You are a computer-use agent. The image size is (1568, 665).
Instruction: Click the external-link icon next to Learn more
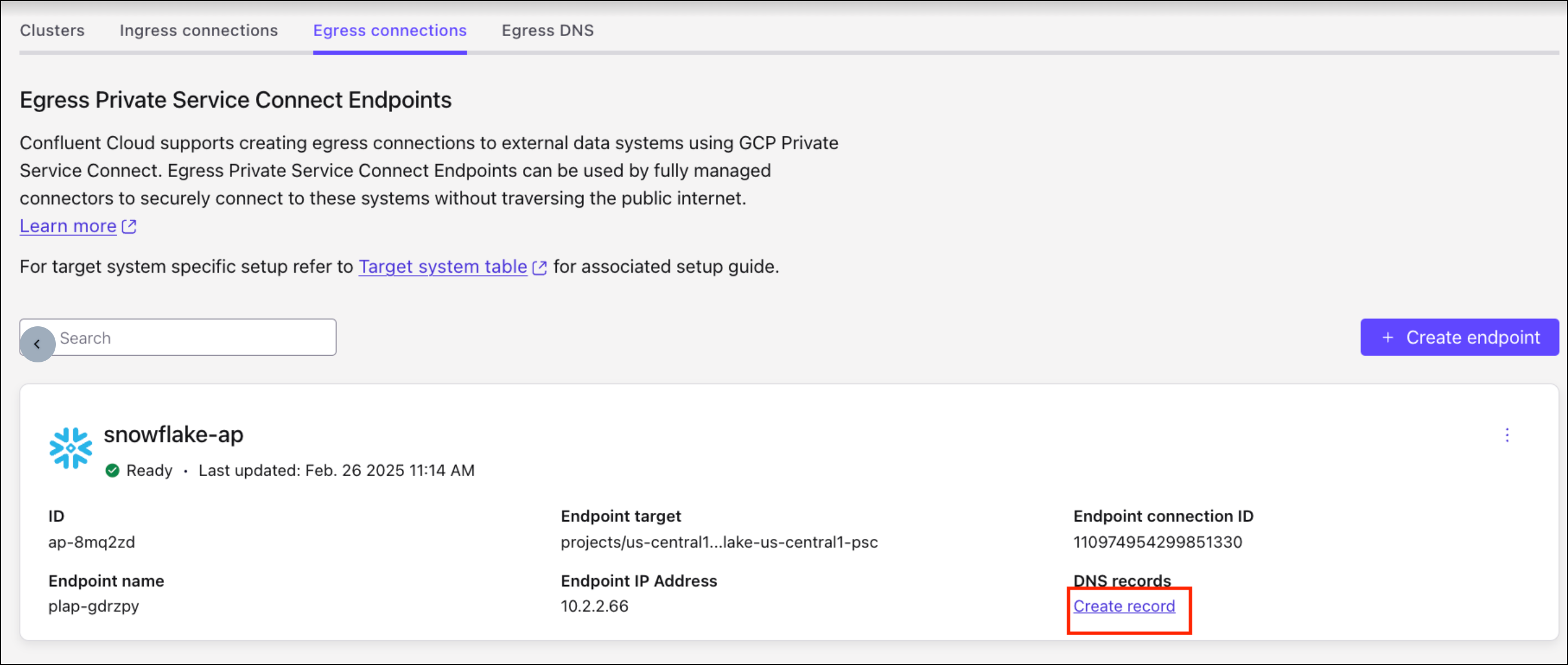(129, 226)
